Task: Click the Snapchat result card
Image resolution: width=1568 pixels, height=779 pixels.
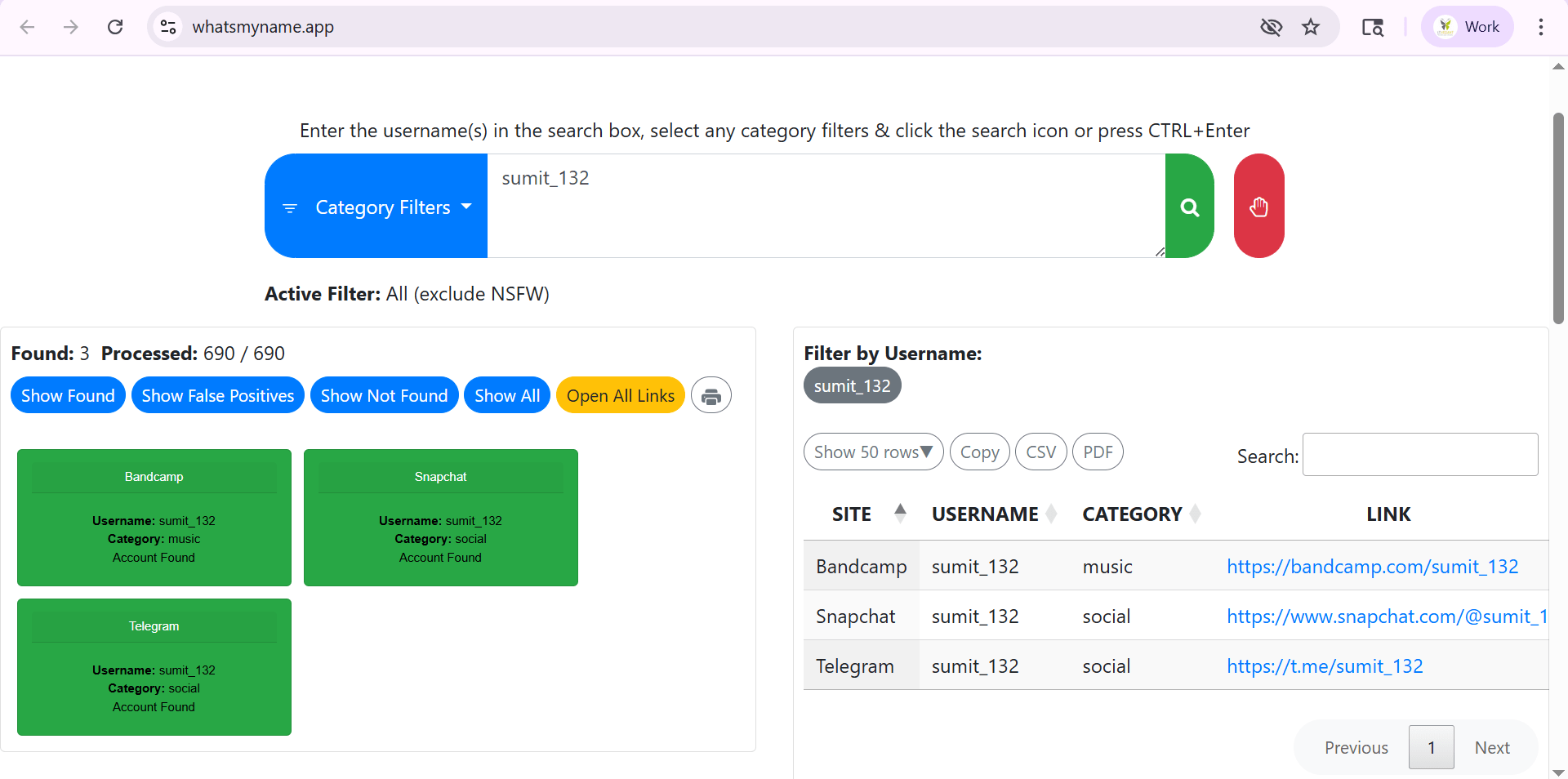Action: pos(441,518)
